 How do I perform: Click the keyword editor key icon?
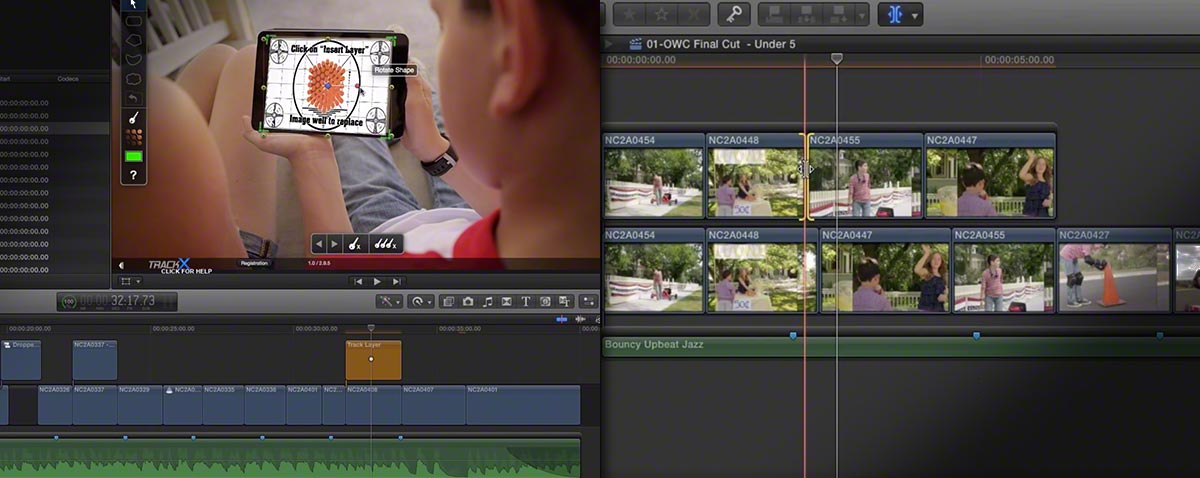click(x=734, y=14)
